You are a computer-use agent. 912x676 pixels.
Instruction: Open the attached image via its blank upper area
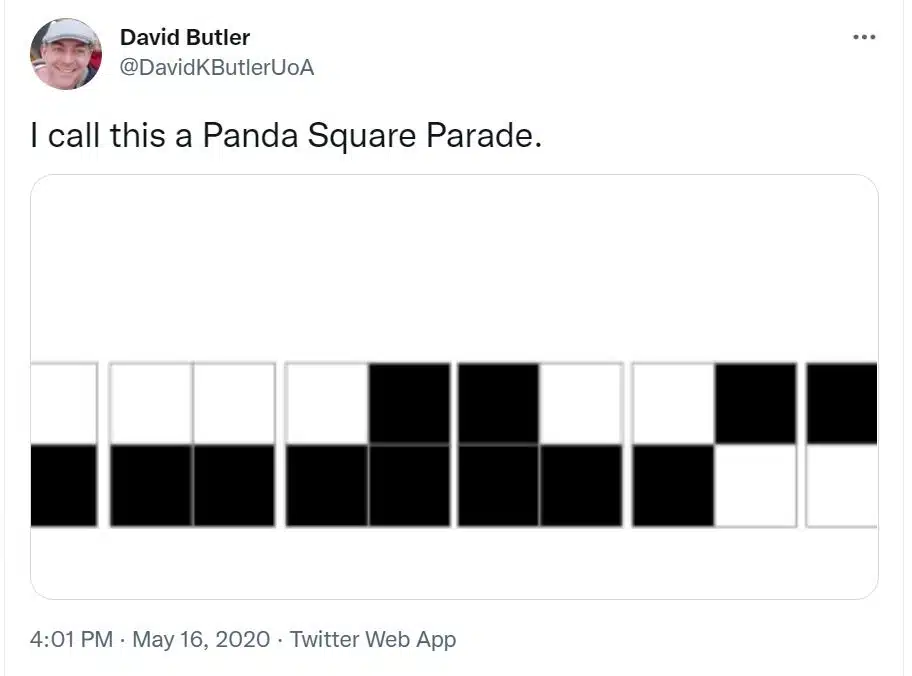click(x=454, y=268)
